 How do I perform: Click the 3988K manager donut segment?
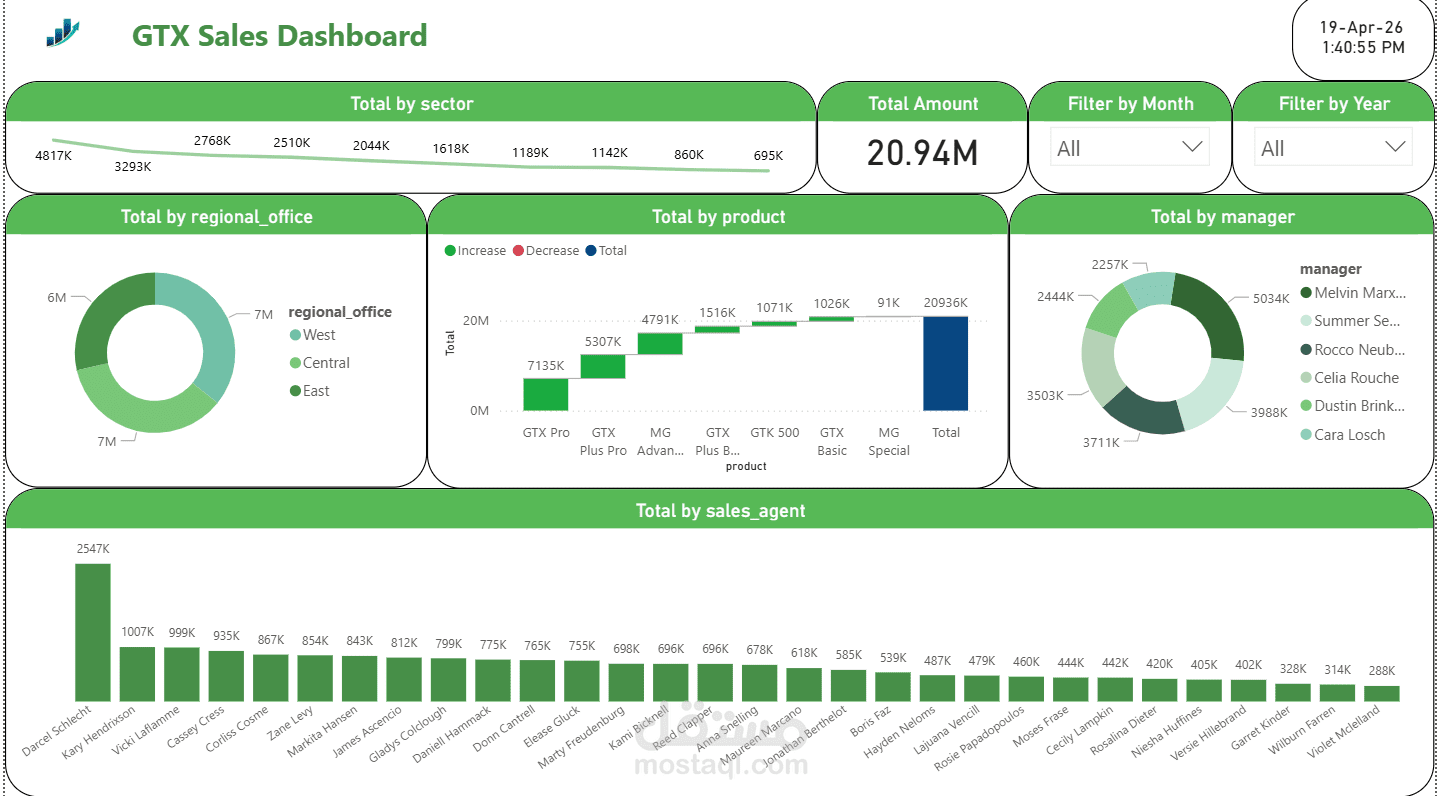(1213, 392)
